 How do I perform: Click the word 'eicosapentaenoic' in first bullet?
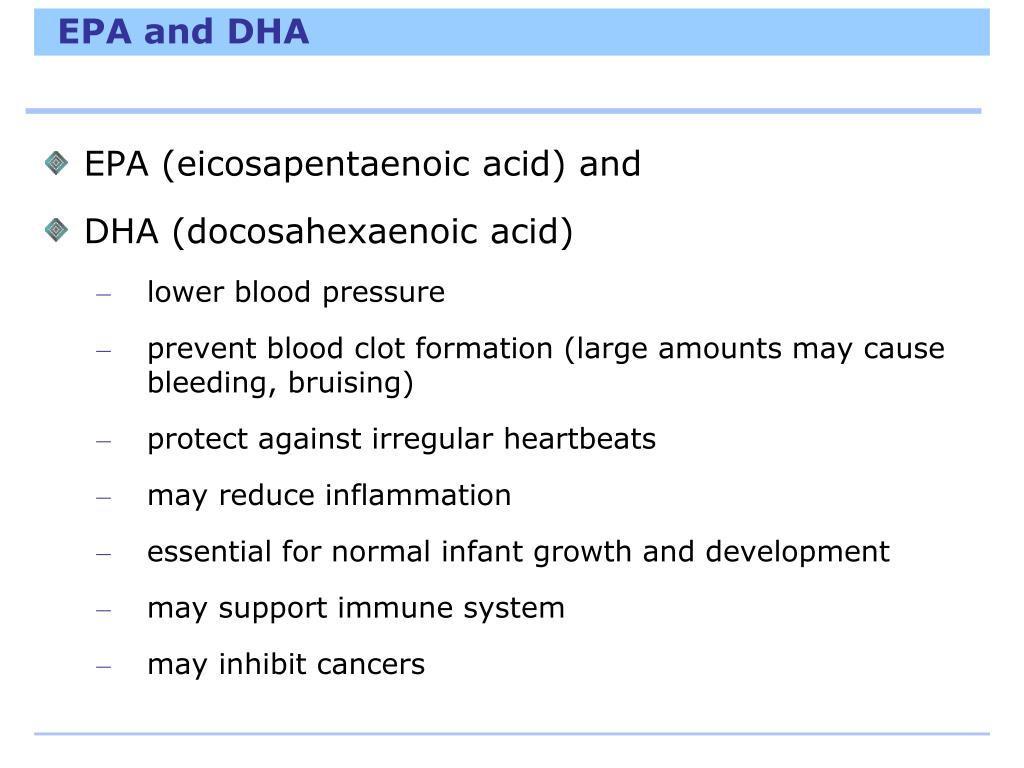[323, 164]
